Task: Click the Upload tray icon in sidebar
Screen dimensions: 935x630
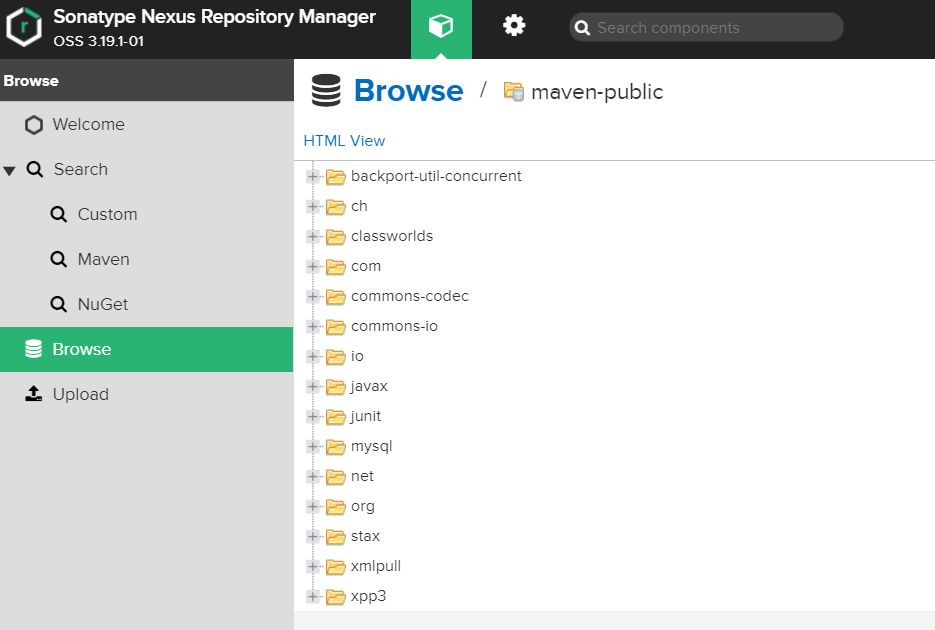Action: (x=33, y=393)
